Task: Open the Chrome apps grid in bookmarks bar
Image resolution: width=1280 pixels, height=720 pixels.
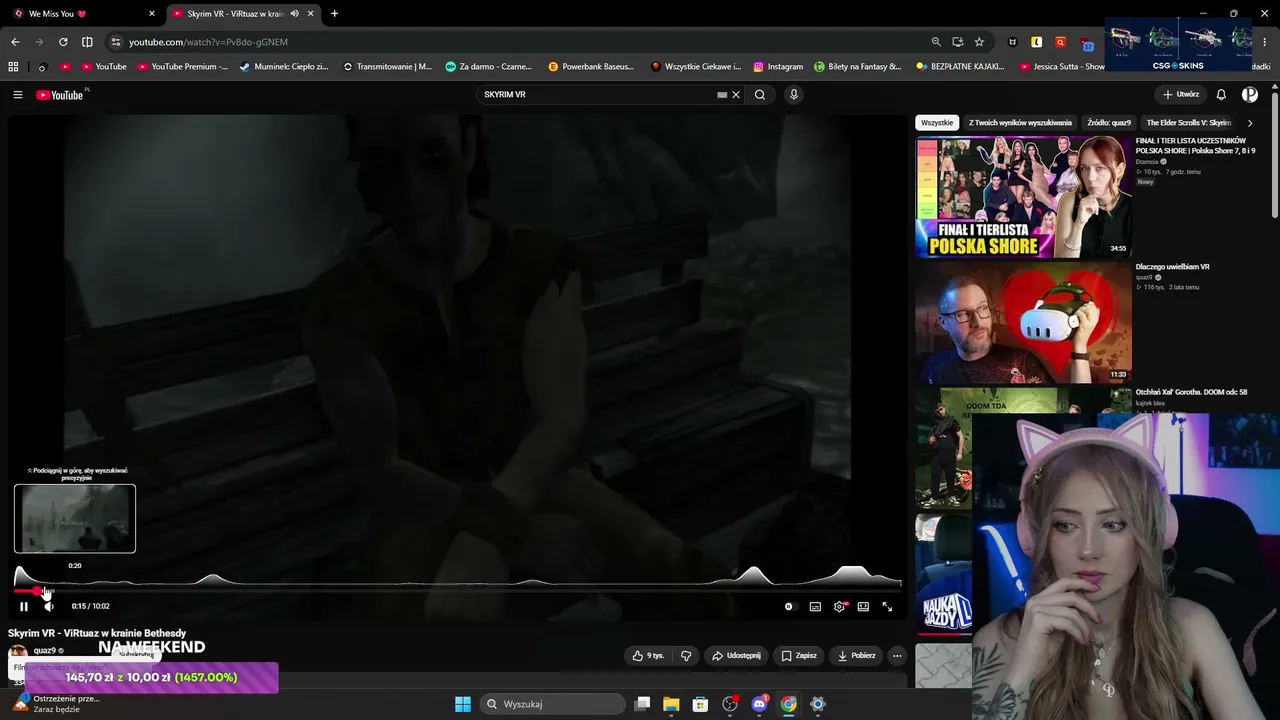Action: (x=13, y=67)
